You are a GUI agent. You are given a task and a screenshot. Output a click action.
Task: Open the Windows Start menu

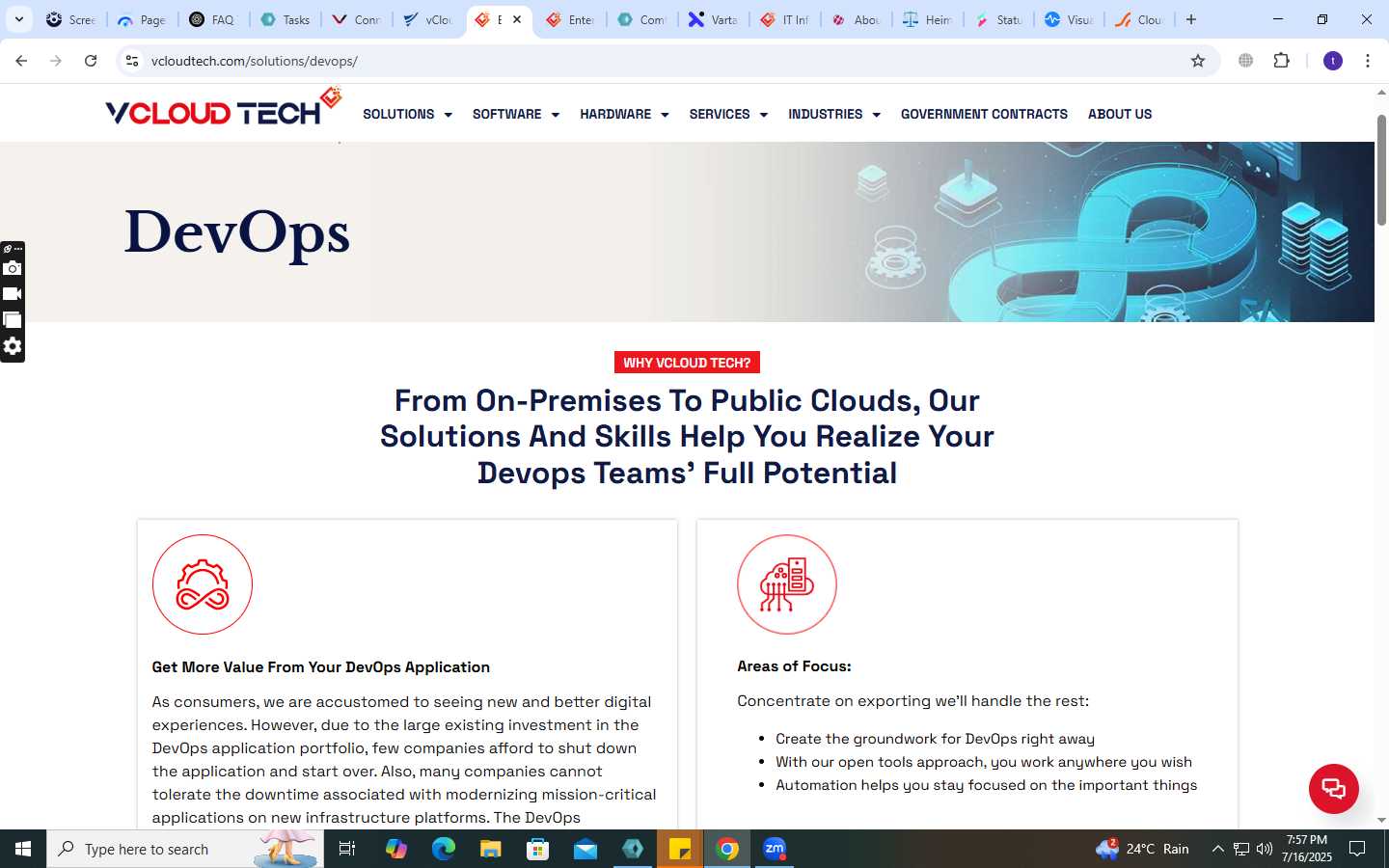click(23, 849)
